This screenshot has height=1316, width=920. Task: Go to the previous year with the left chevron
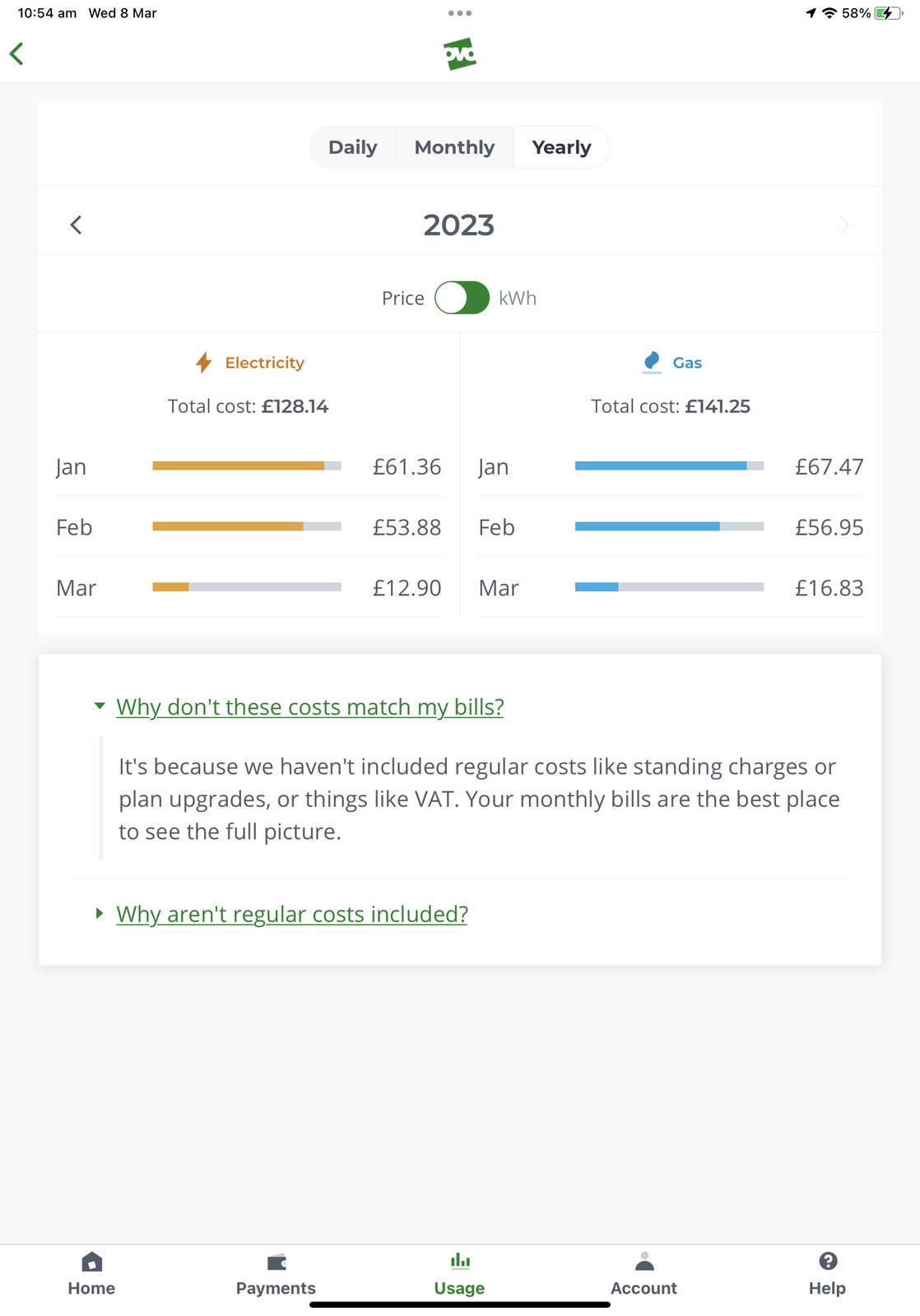click(x=76, y=225)
